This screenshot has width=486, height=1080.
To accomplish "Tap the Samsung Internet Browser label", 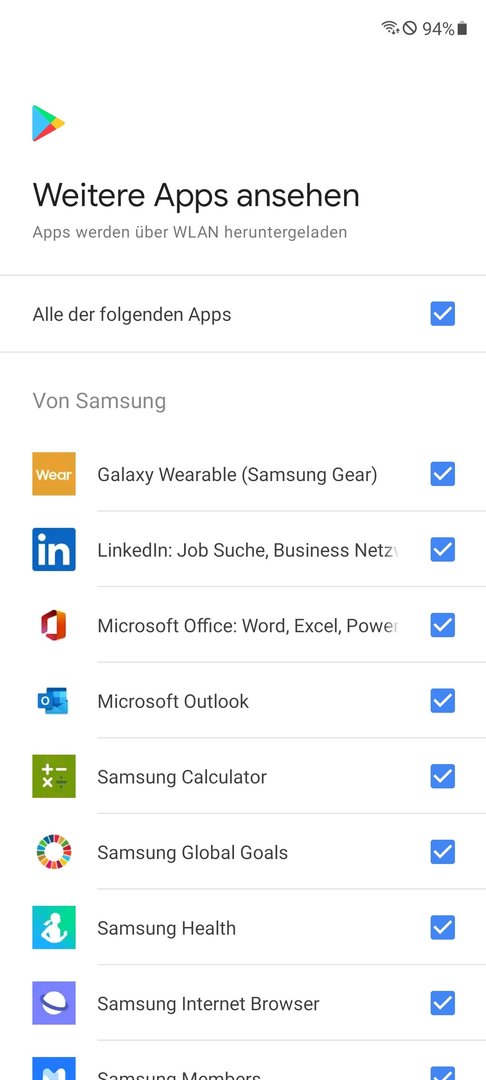I will click(209, 1004).
